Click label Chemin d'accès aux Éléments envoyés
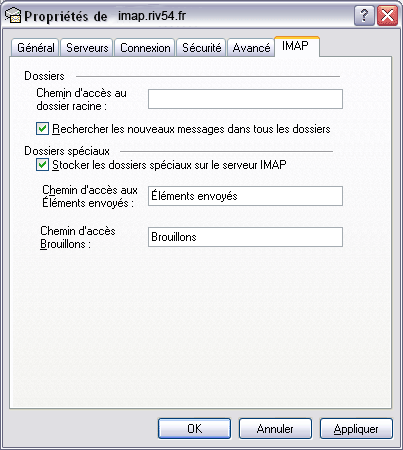 pos(90,196)
